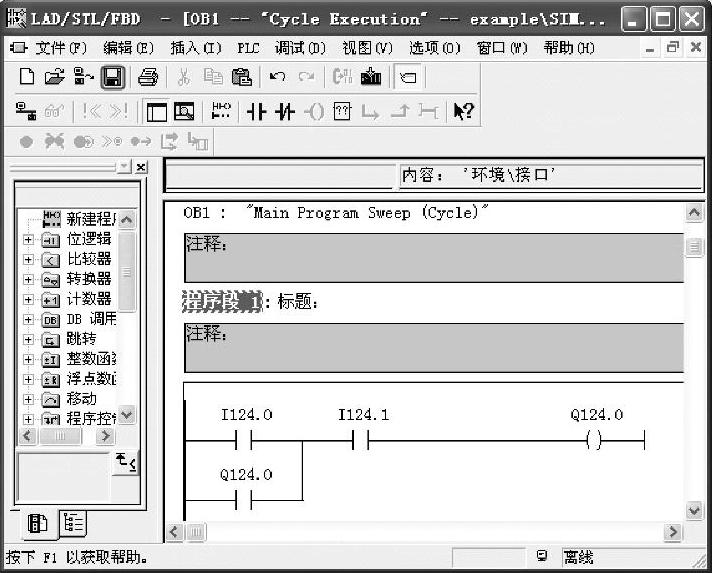Insert a normally closed contact
Image resolution: width=712 pixels, height=573 pixels.
coord(285,111)
